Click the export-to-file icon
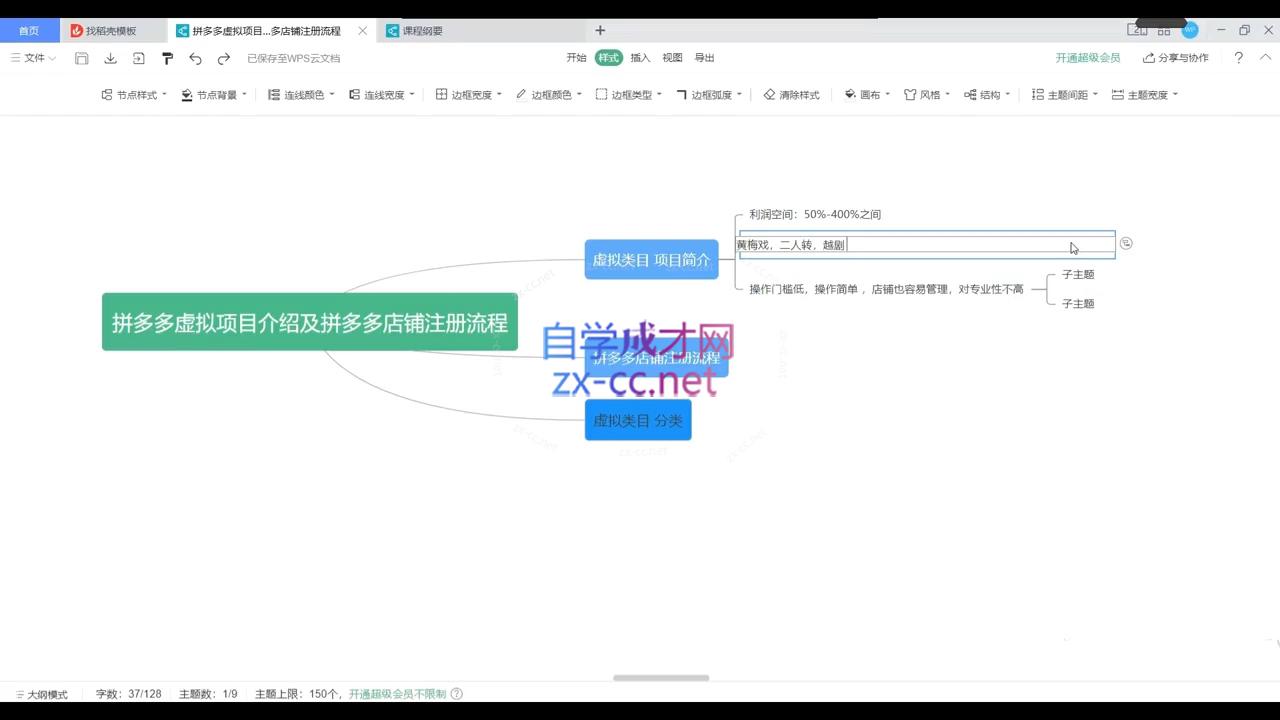This screenshot has height=720, width=1280. coord(139,58)
